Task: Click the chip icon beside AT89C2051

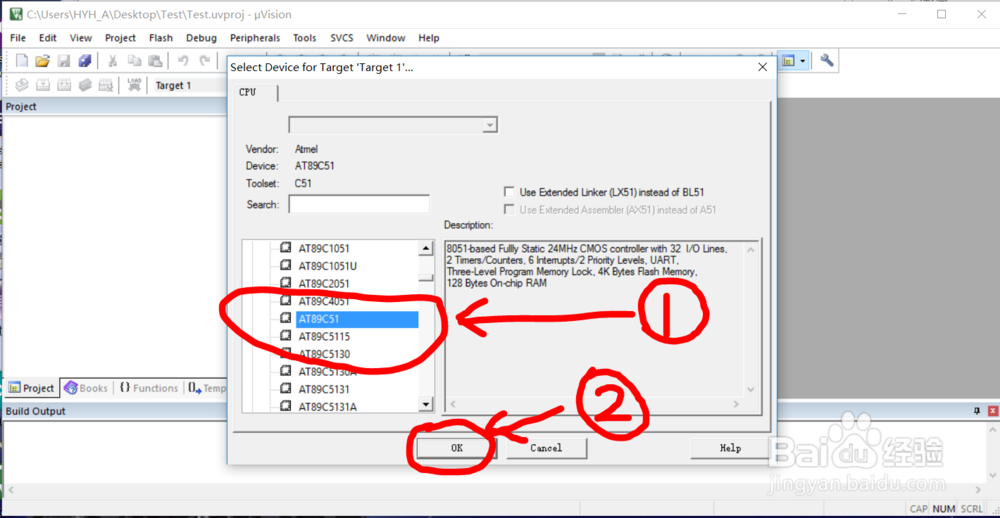Action: (286, 283)
